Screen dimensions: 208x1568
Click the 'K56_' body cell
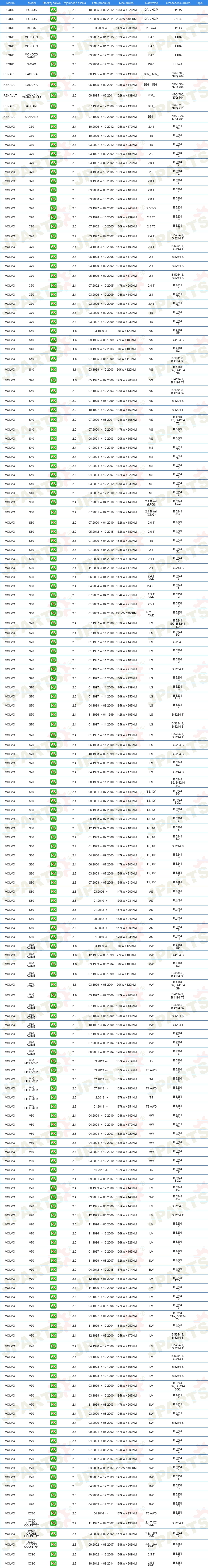click(x=151, y=95)
